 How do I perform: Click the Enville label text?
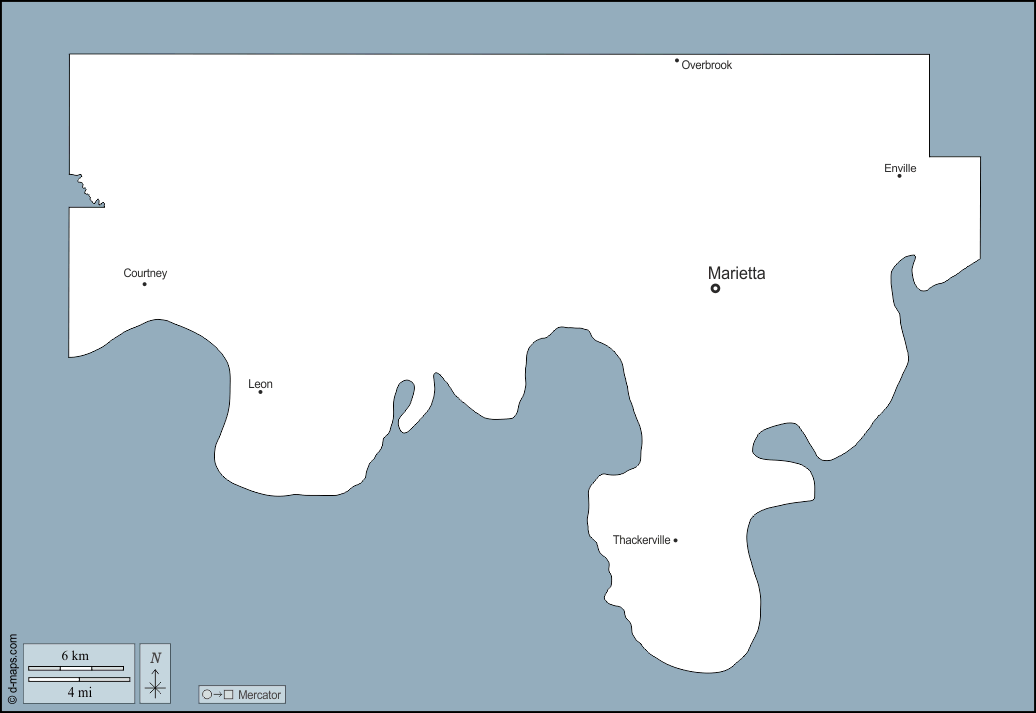[899, 168]
